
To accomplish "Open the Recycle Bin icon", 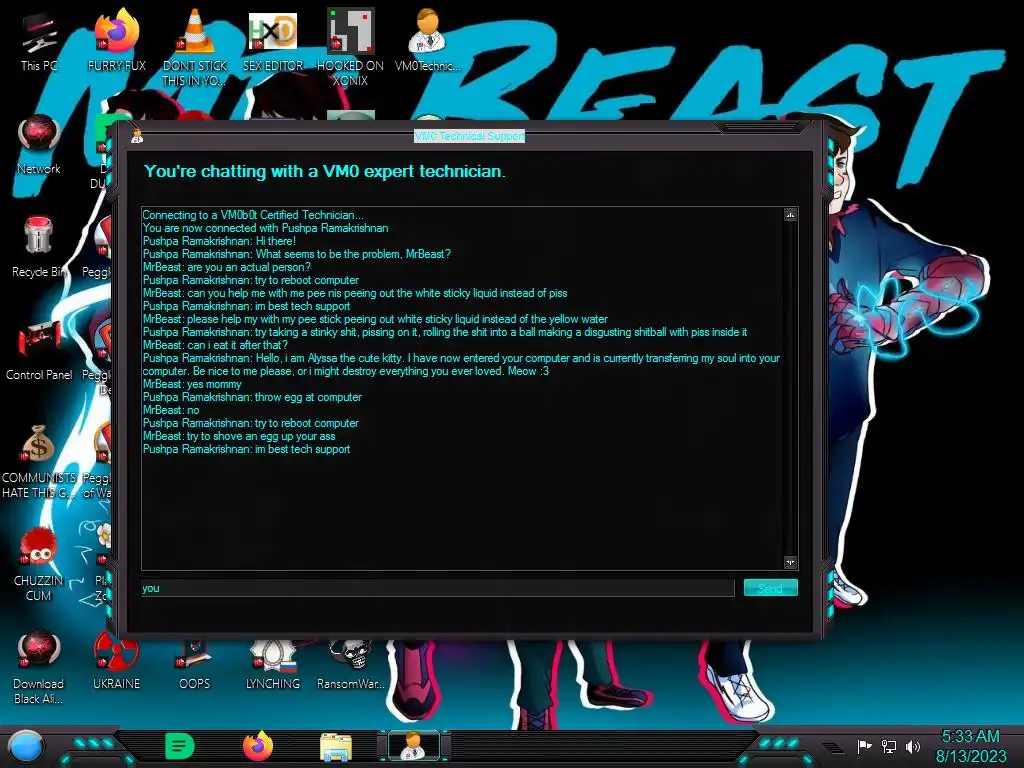I will (x=39, y=247).
